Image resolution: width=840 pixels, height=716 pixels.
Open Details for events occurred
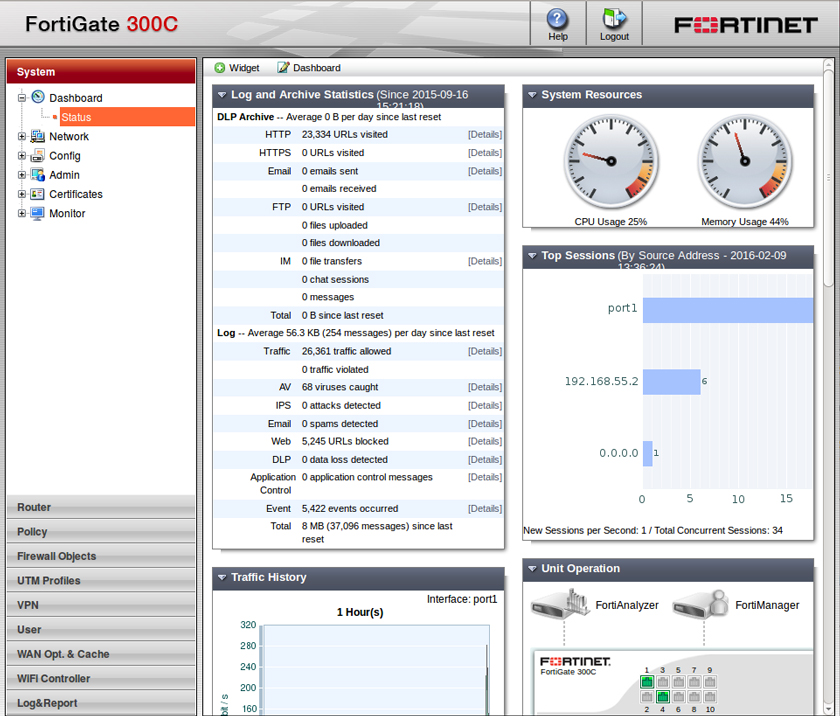pyautogui.click(x=485, y=508)
